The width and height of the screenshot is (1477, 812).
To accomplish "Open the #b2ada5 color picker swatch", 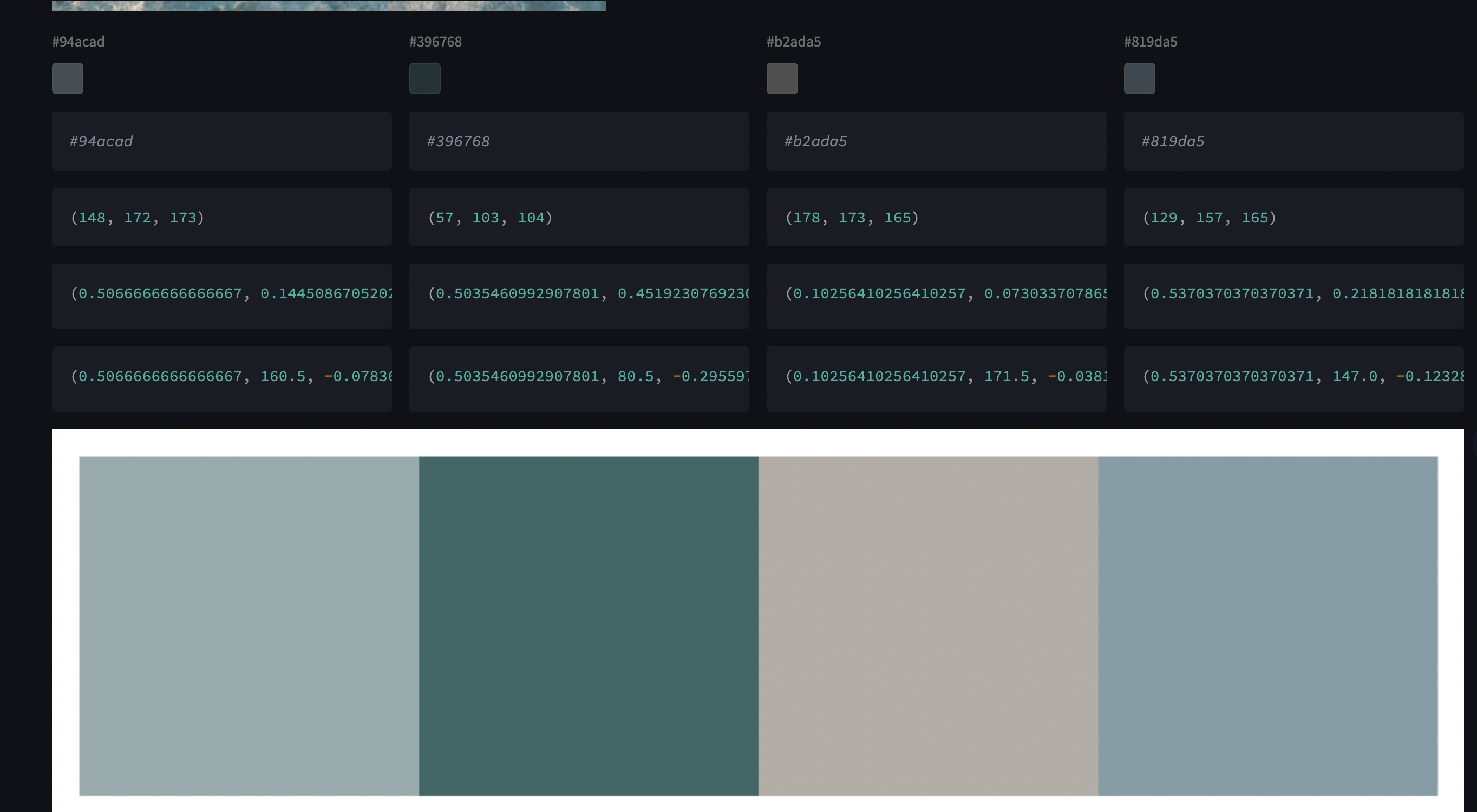I will click(x=782, y=78).
